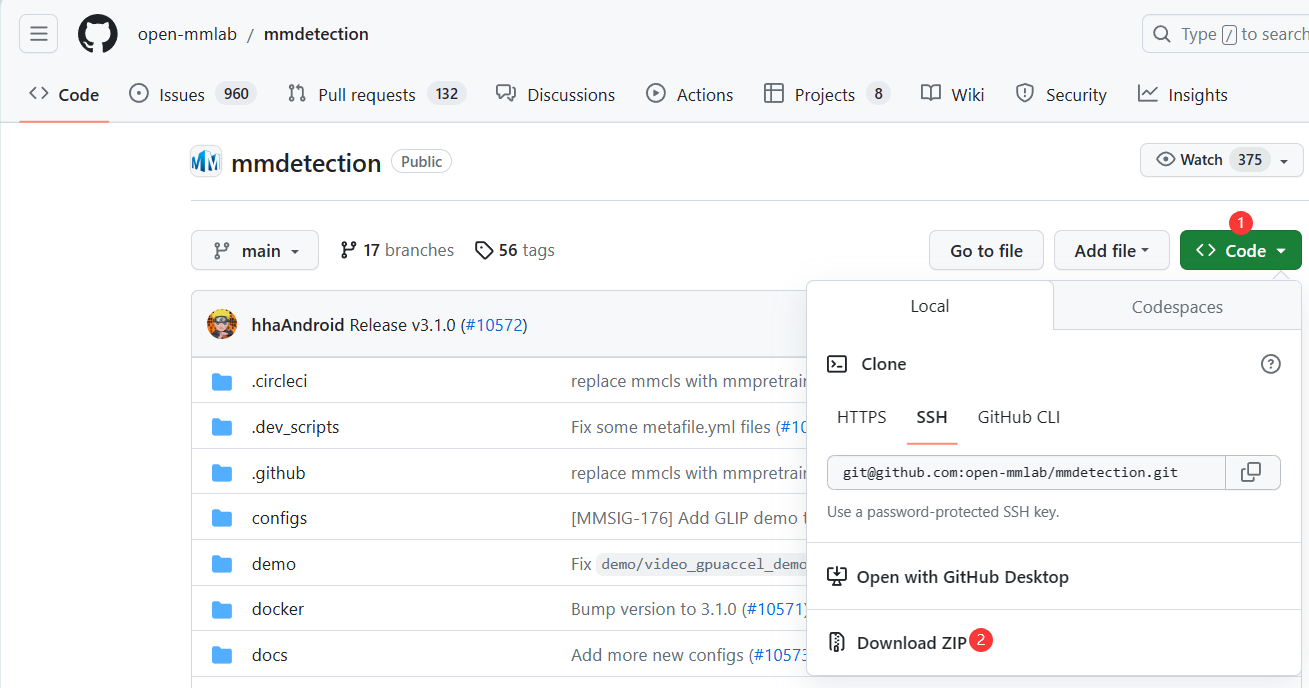This screenshot has width=1309, height=688.
Task: Switch to the Codespaces tab
Action: coord(1177,307)
